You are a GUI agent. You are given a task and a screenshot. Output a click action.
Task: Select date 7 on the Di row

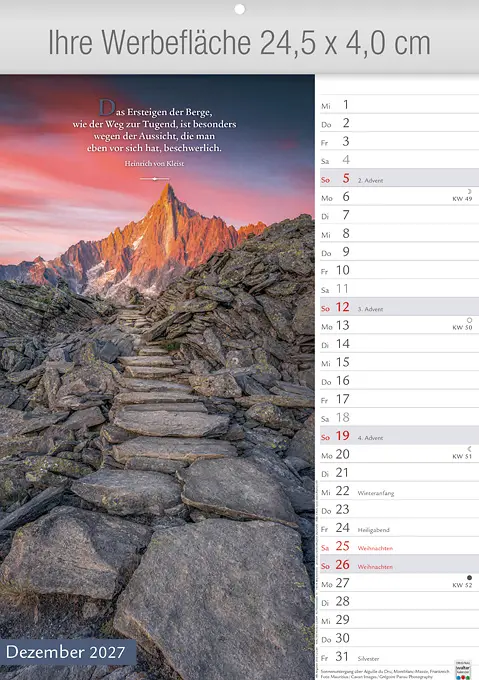pyautogui.click(x=346, y=215)
